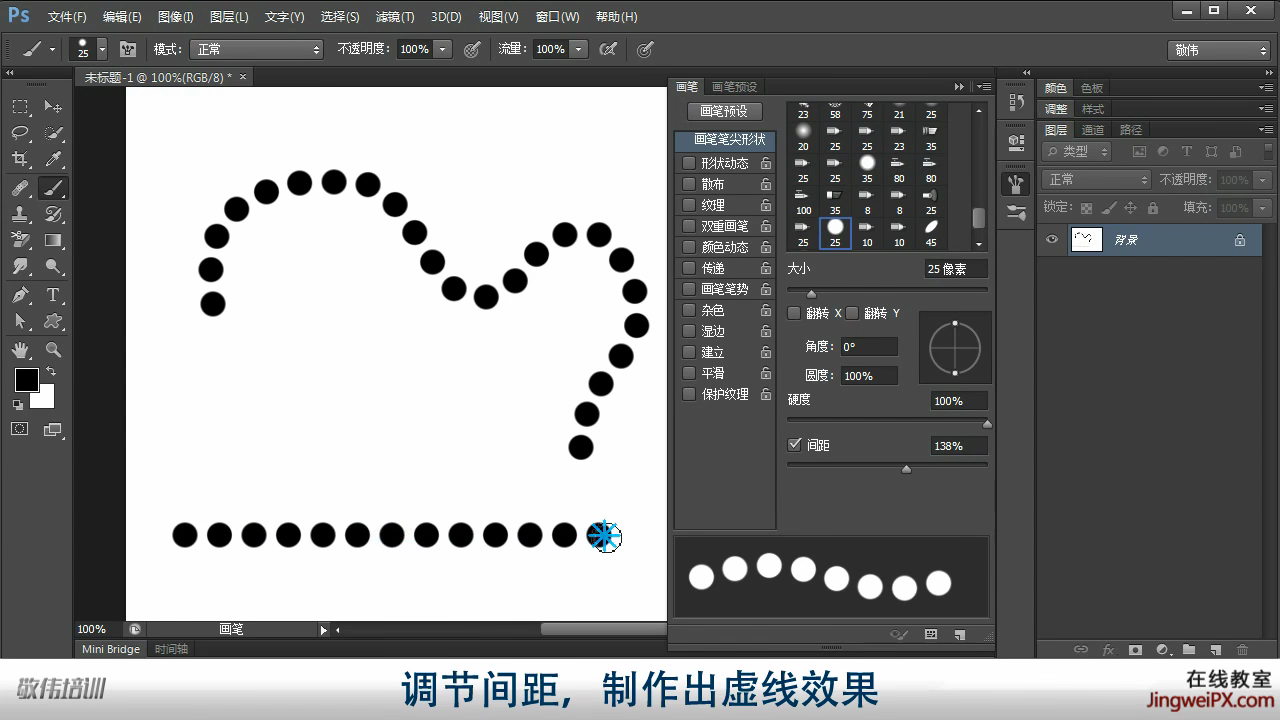Screen dimensions: 1280x720
Task: Hide the 背景 layer with eye icon
Action: pos(1051,240)
